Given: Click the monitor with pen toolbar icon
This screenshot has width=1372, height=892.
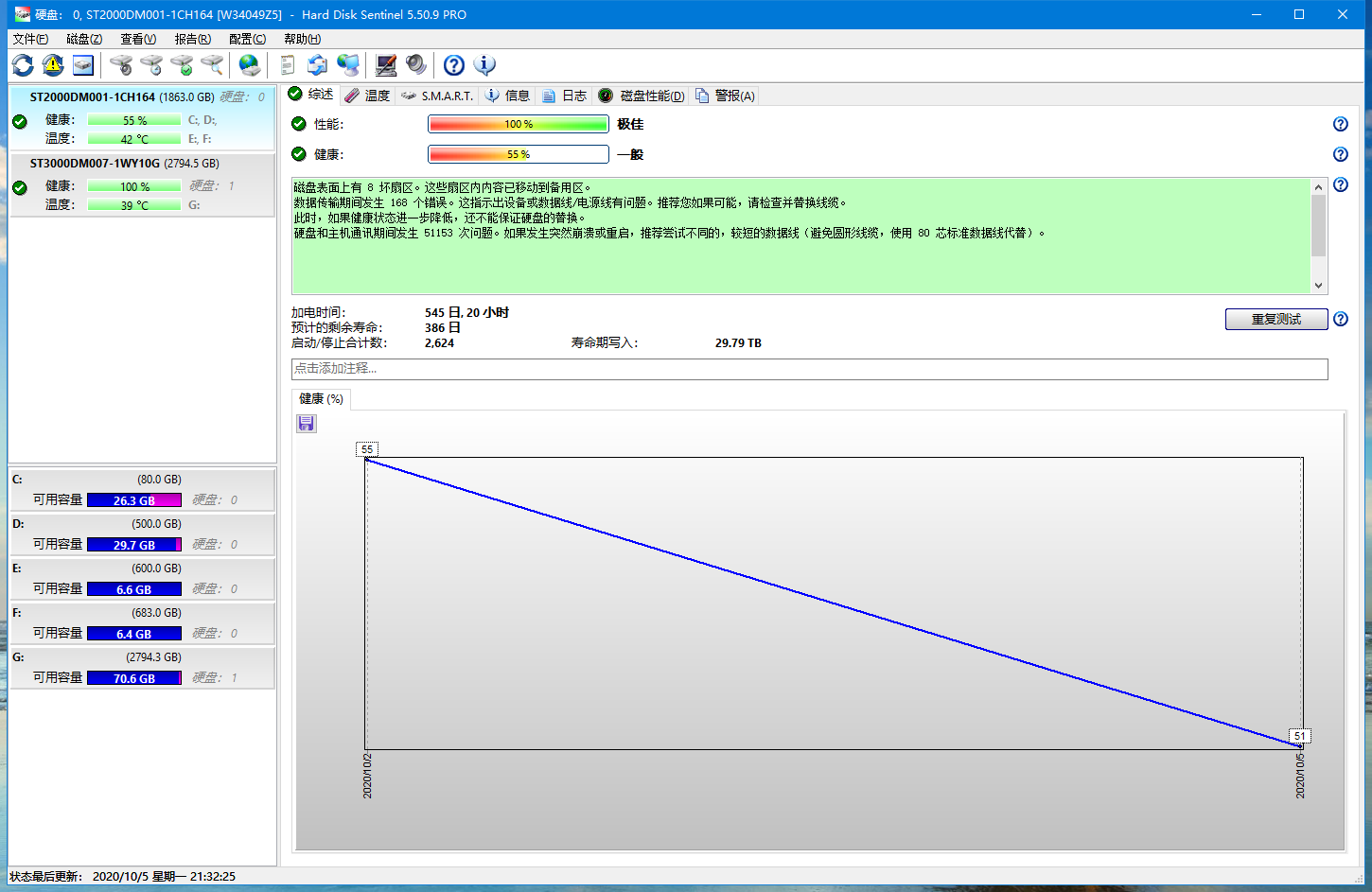Looking at the screenshot, I should click(386, 65).
